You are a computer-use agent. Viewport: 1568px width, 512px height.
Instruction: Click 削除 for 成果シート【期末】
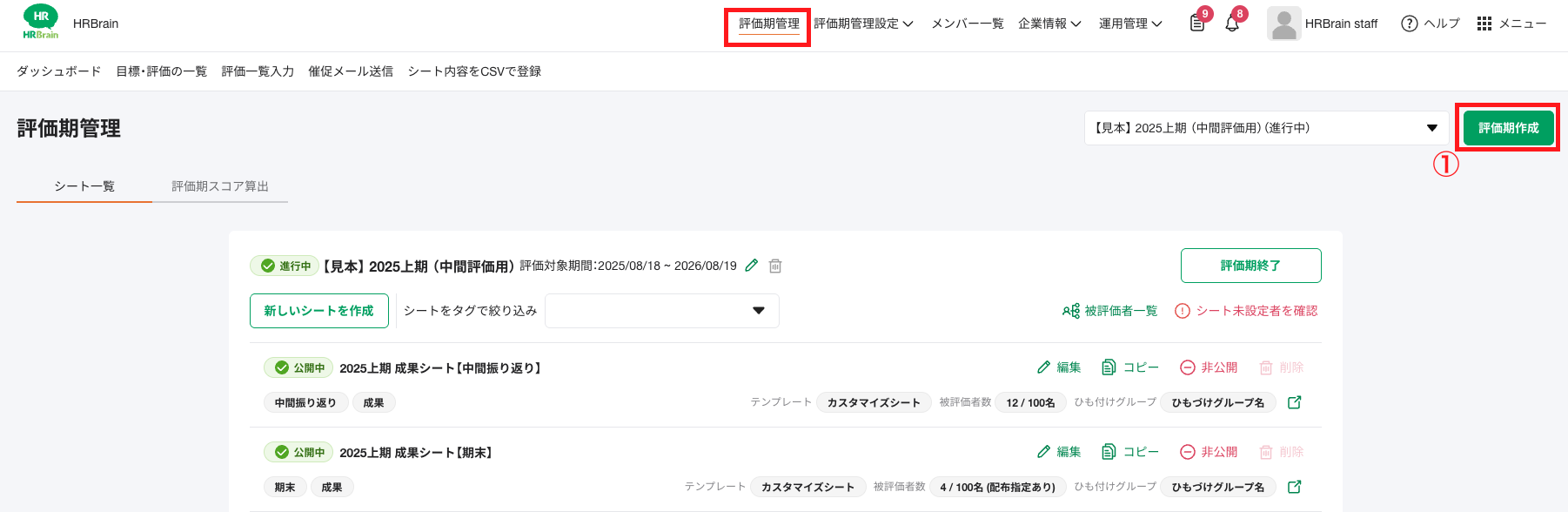1282,452
